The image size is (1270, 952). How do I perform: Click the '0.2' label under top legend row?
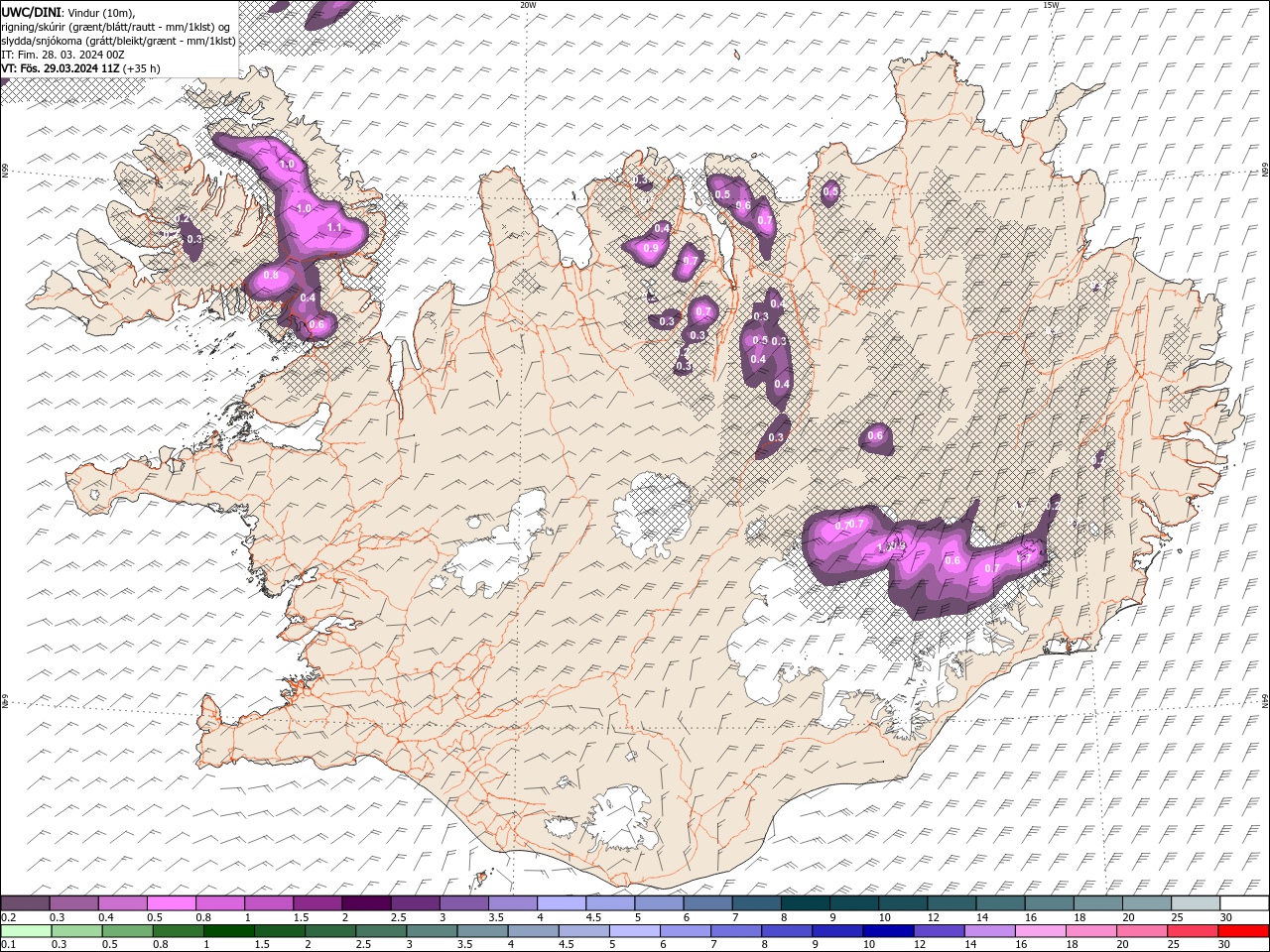(x=7, y=917)
